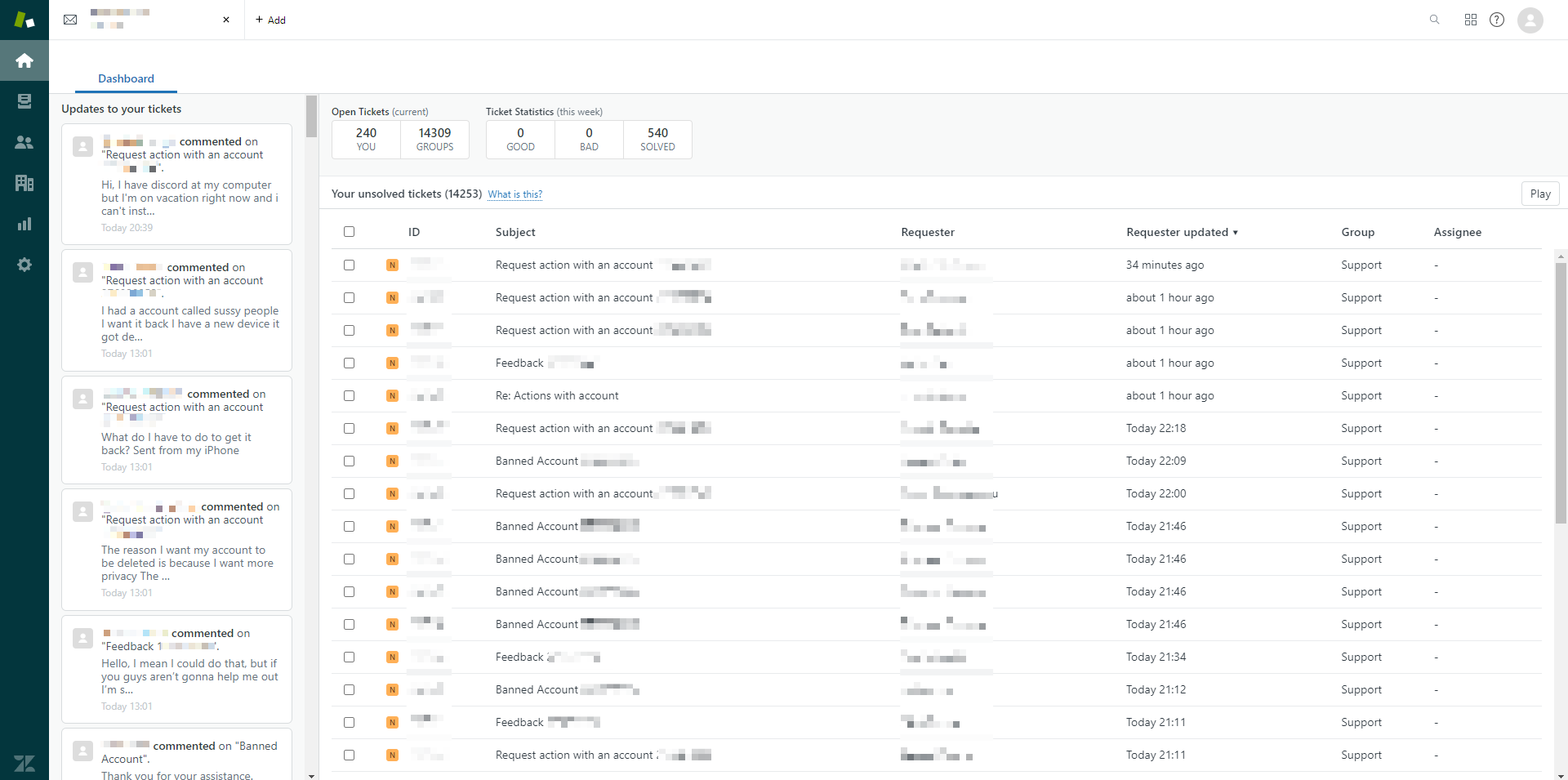Viewport: 1568px width, 780px height.
Task: View the 0 GOOD satisfaction statistic
Action: pos(520,139)
